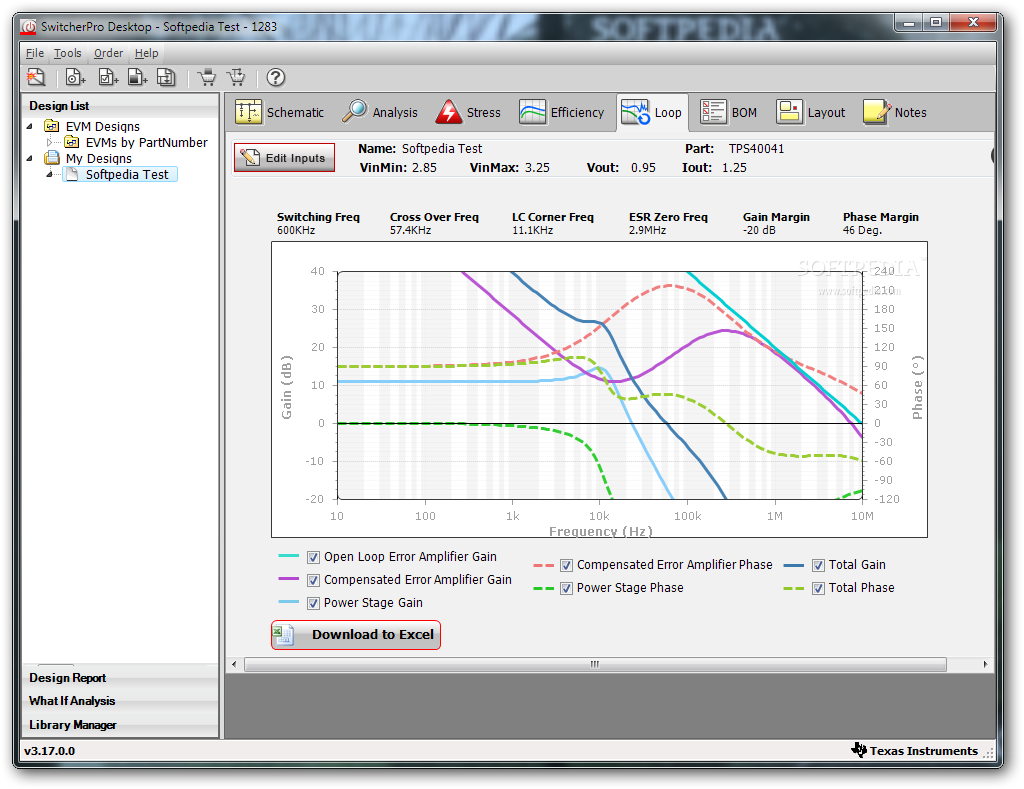Toggle Compensated Error Amplifier Phase checkbox

566,565
